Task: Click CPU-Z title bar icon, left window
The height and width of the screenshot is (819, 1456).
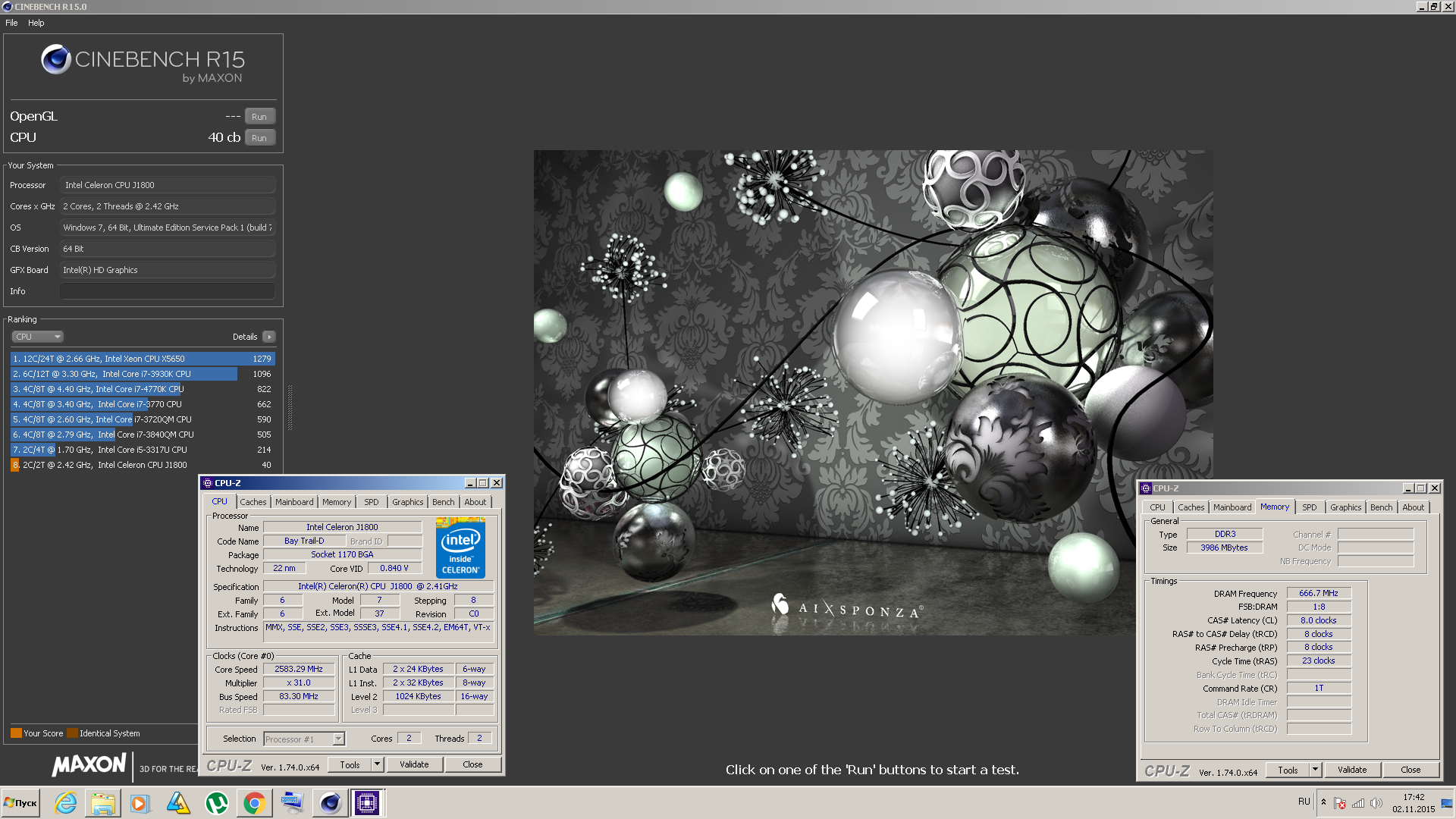Action: click(207, 483)
